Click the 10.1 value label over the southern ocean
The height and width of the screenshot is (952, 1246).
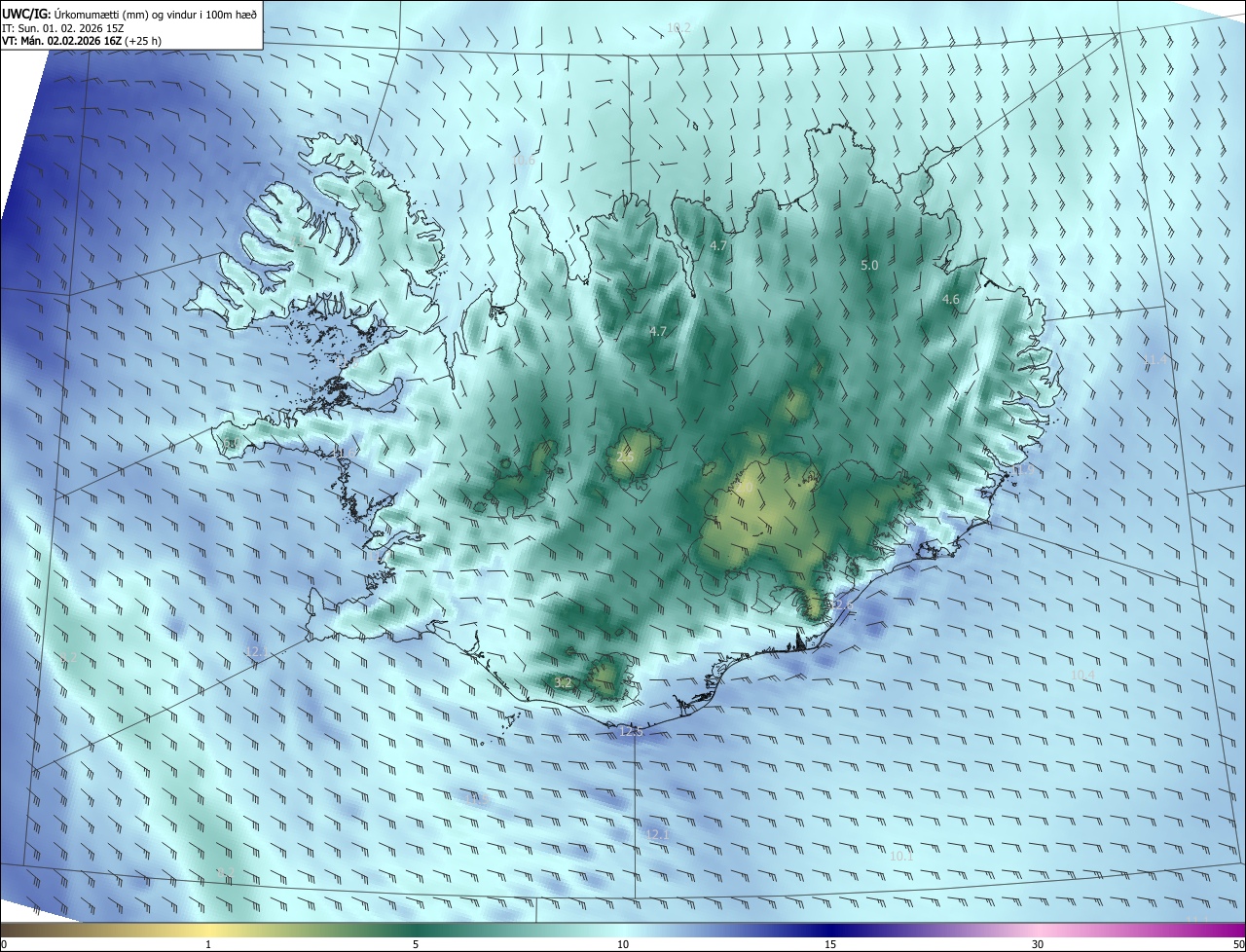click(901, 856)
